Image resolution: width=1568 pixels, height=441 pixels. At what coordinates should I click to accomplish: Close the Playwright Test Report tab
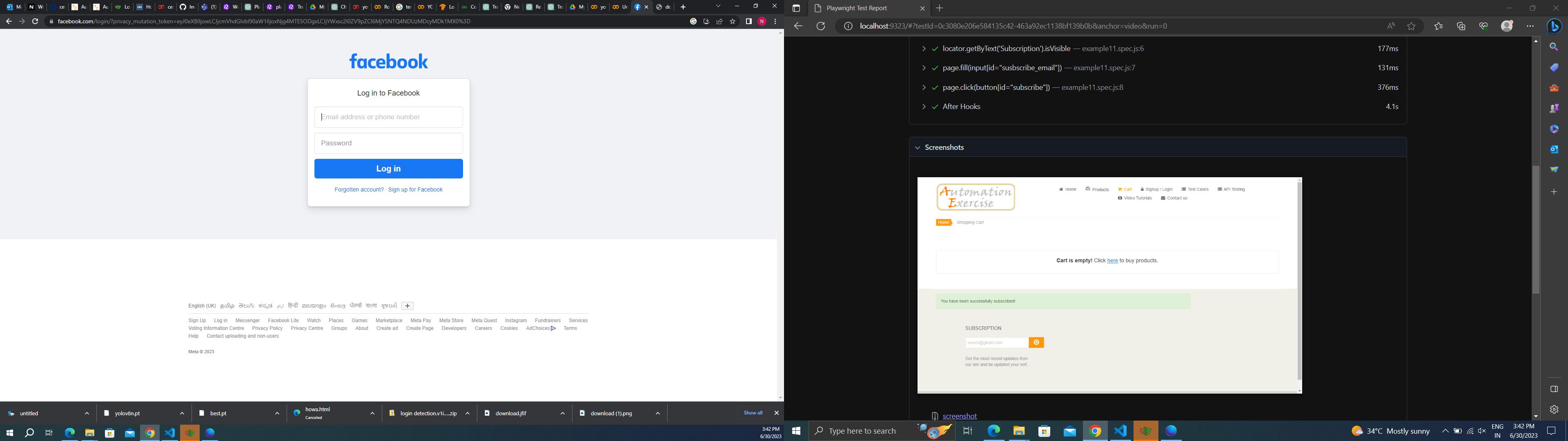[x=922, y=9]
